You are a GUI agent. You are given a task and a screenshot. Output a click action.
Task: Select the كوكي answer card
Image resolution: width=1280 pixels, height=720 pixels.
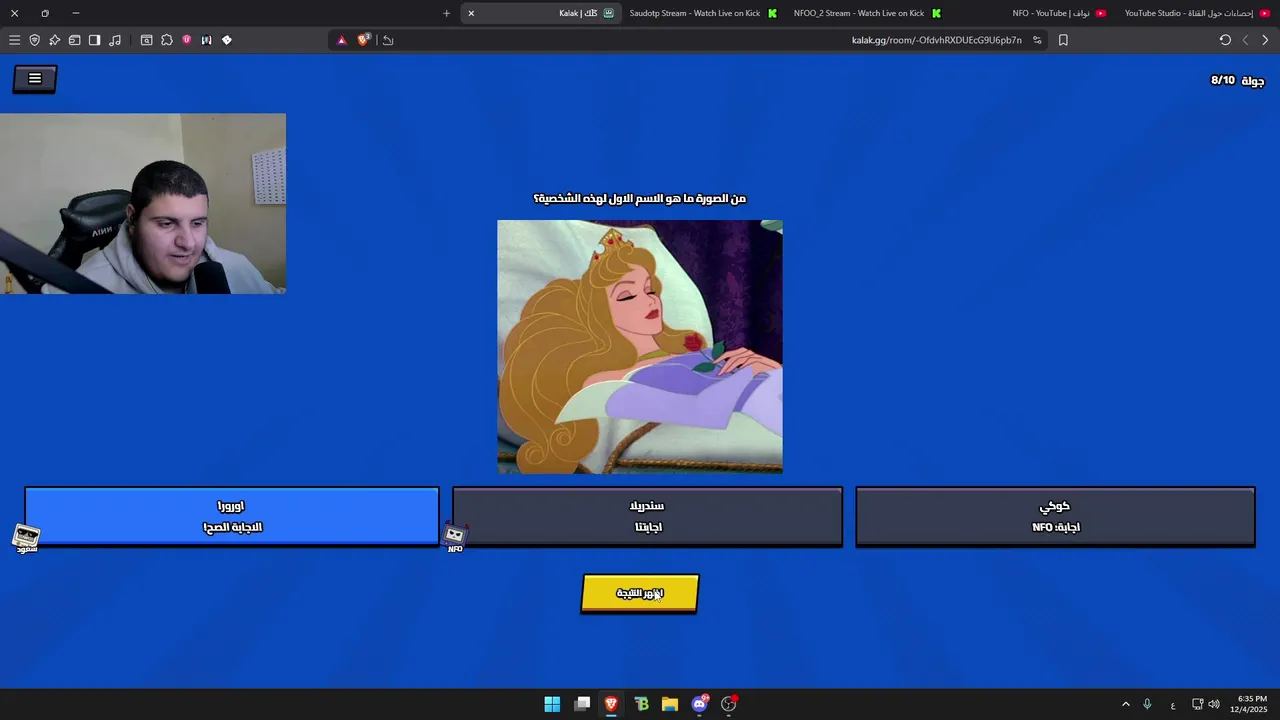click(1055, 517)
